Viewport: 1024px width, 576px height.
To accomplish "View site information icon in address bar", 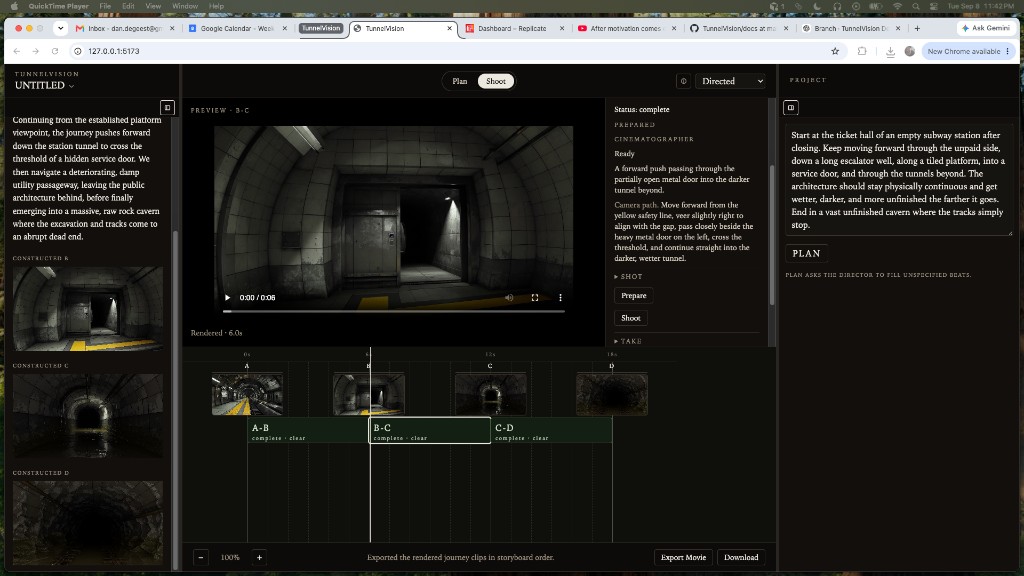I will [x=78, y=51].
